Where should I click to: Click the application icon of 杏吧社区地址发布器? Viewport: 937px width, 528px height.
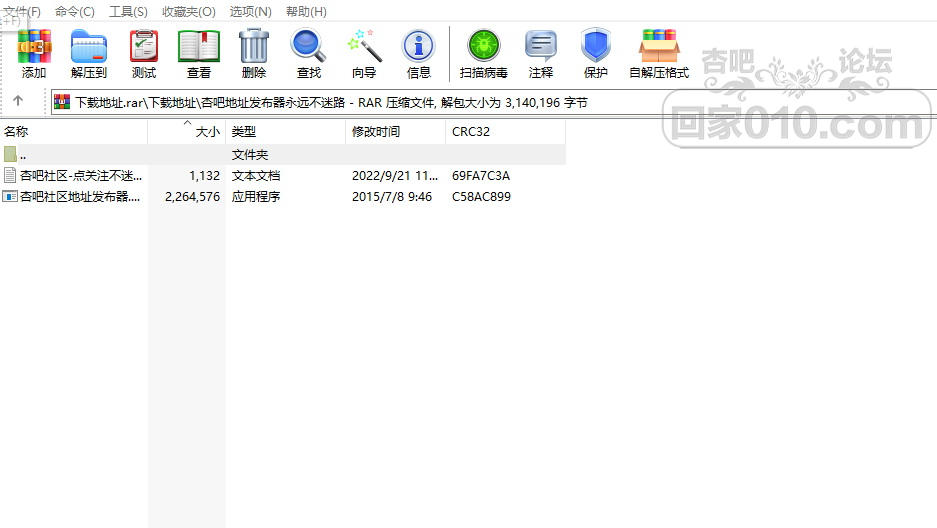pyautogui.click(x=10, y=196)
